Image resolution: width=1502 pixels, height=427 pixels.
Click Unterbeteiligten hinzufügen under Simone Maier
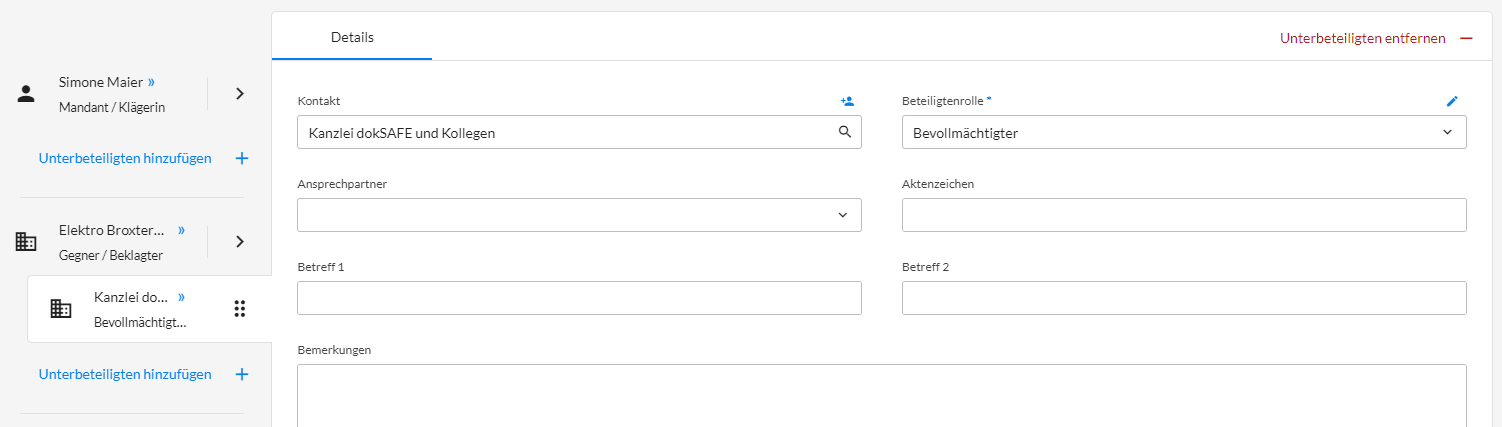[125, 158]
